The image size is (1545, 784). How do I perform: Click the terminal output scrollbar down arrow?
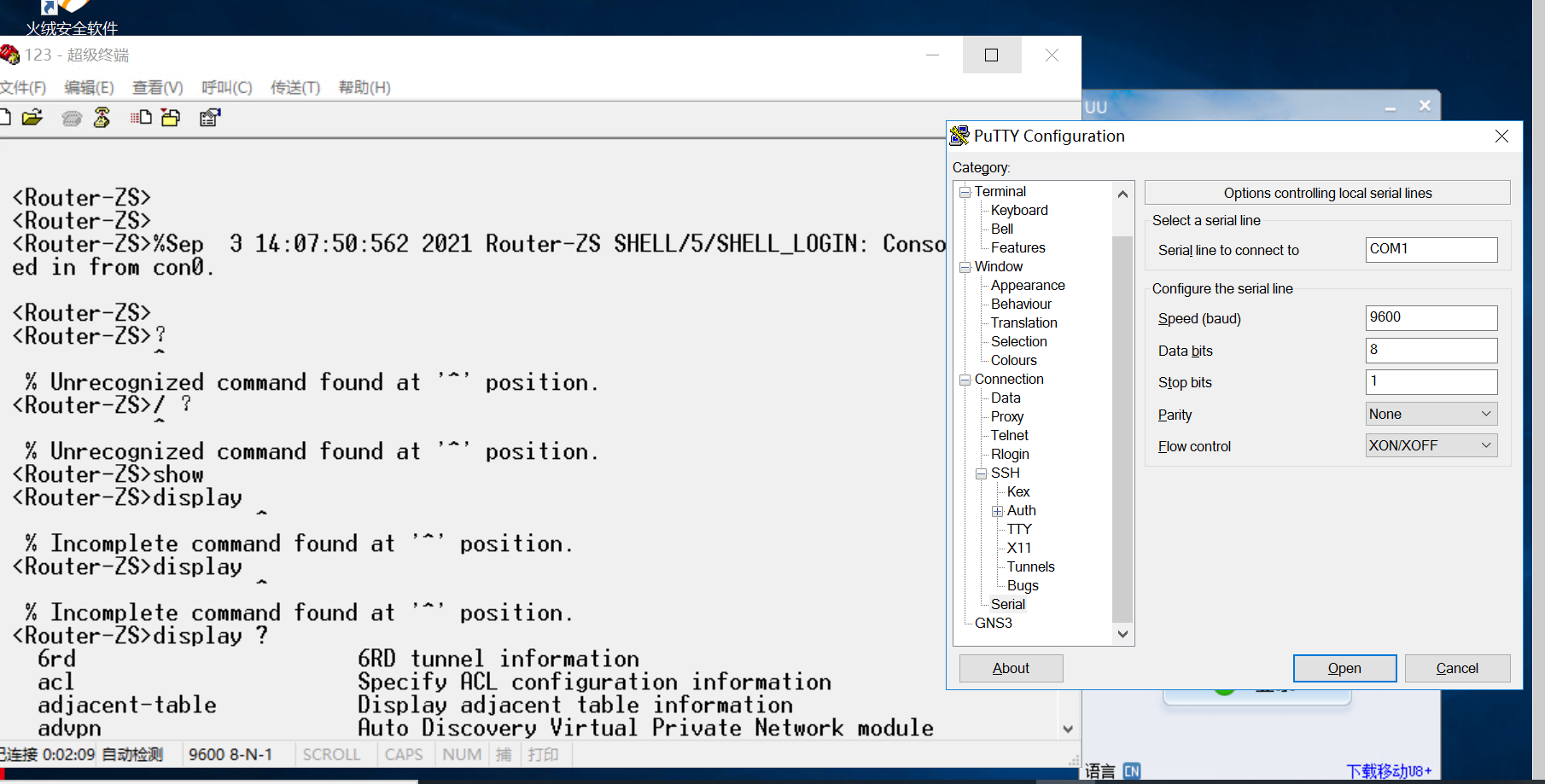pyautogui.click(x=1068, y=729)
